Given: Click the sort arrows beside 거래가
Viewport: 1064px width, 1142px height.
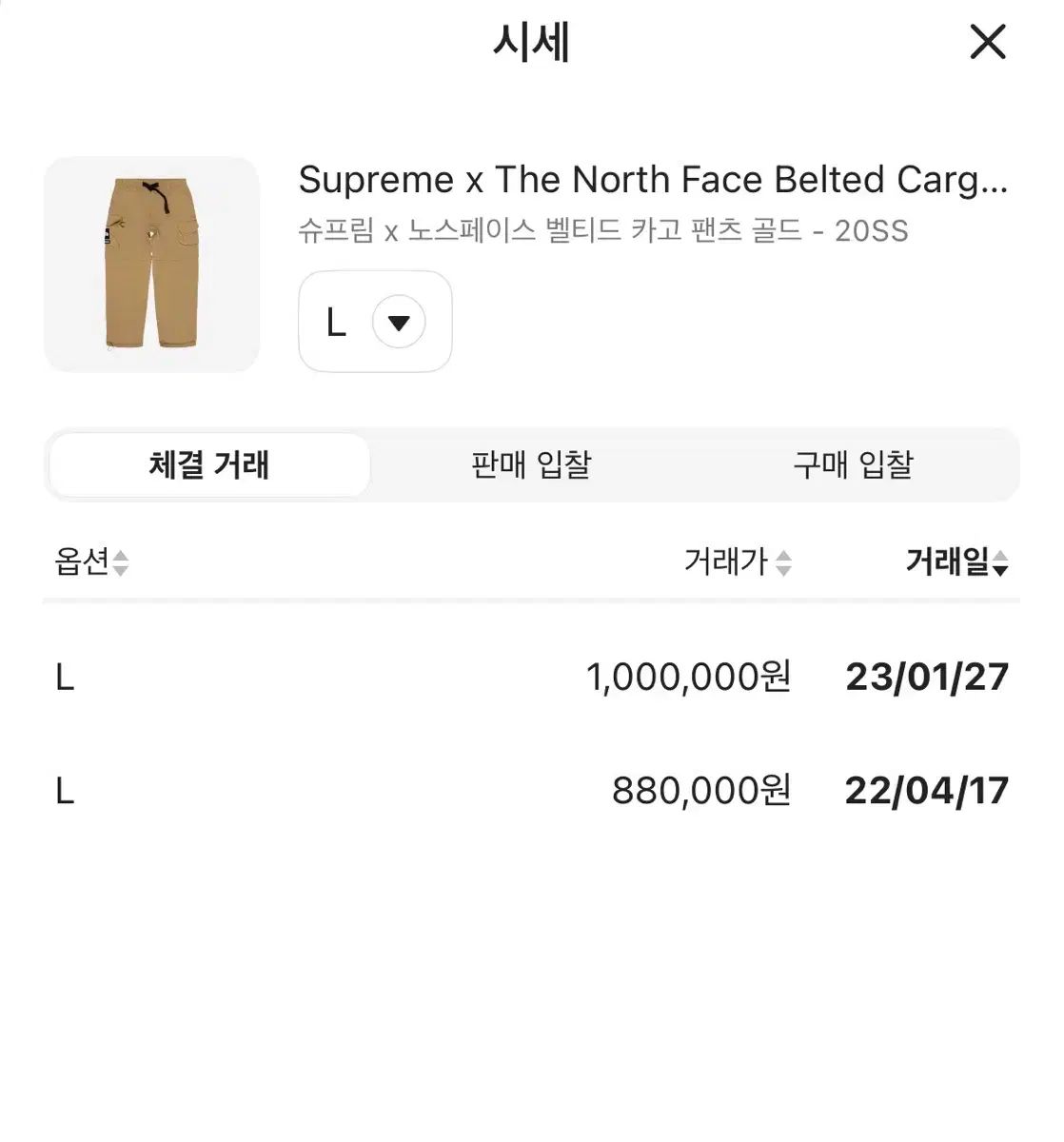Looking at the screenshot, I should tap(783, 563).
